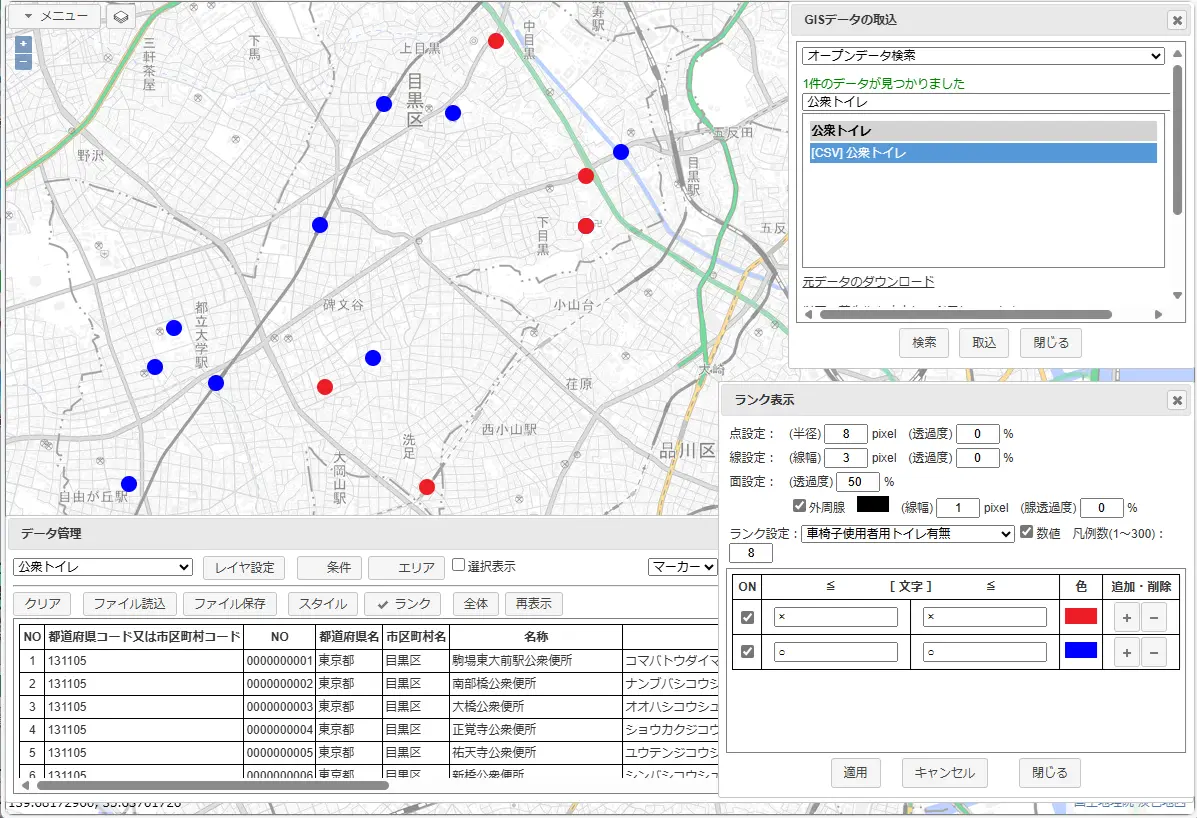1197x818 pixels.
Task: Click the 取込 import button
Action: [x=984, y=342]
